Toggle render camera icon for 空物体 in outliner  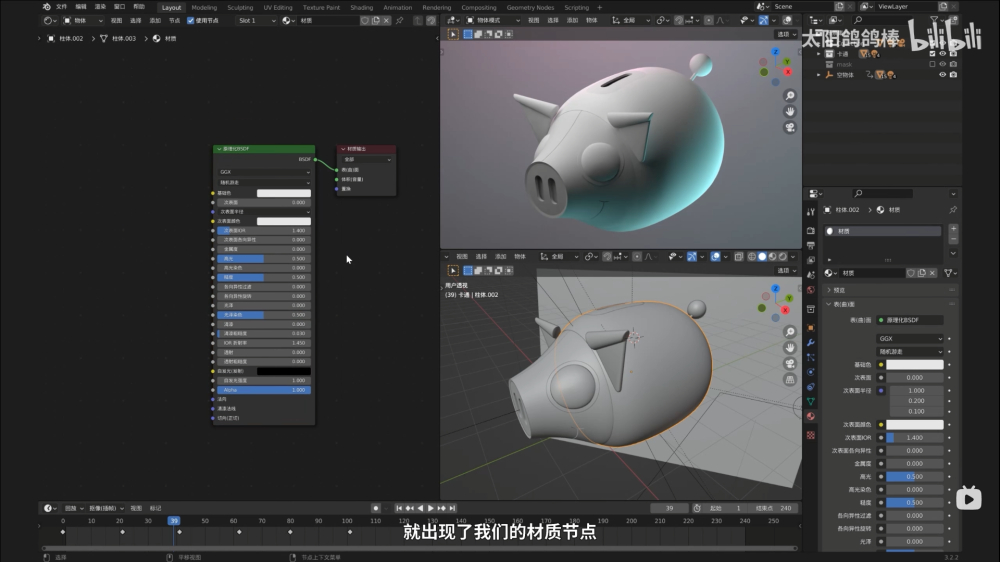[x=953, y=75]
